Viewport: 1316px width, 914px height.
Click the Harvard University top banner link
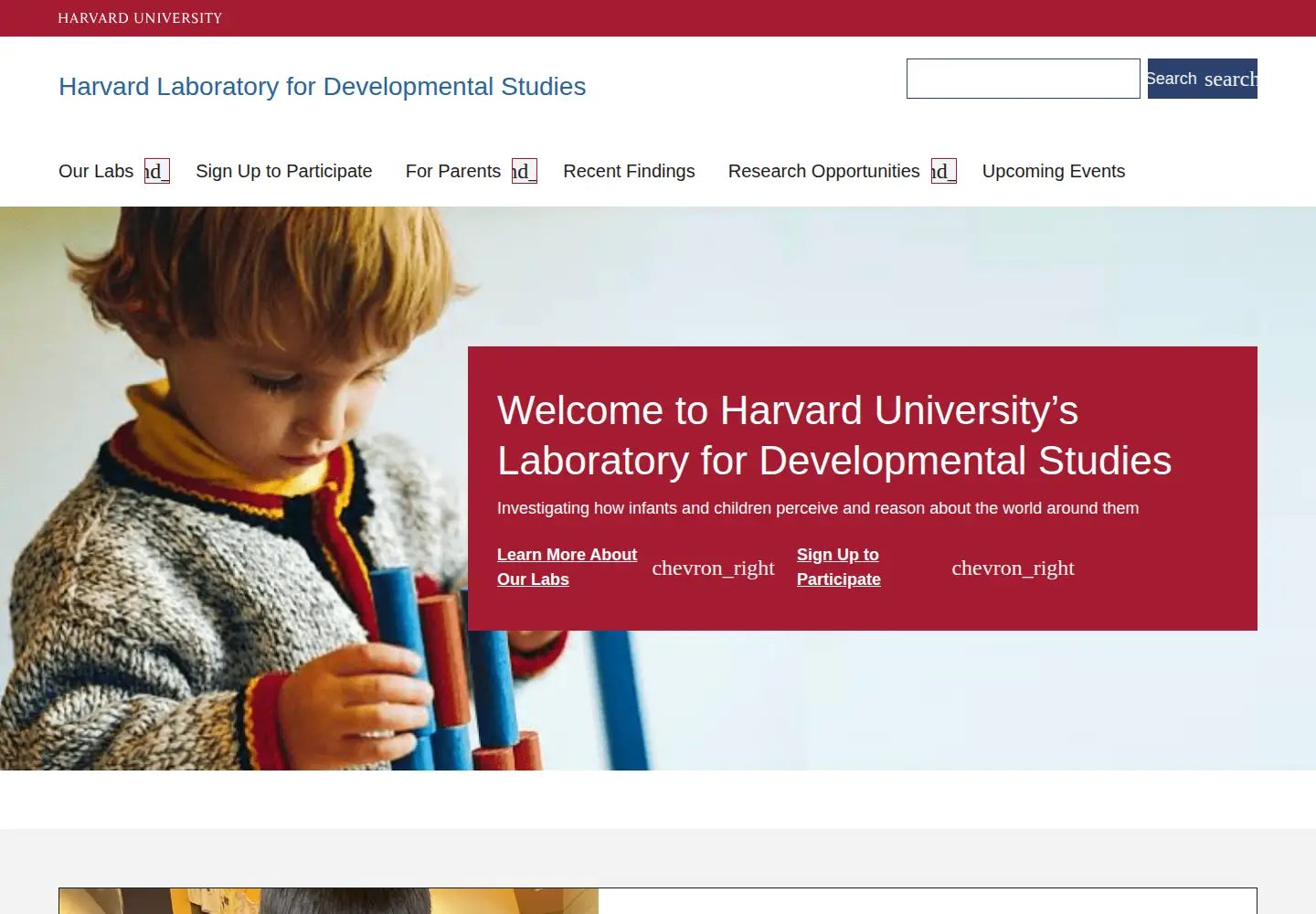pos(140,18)
